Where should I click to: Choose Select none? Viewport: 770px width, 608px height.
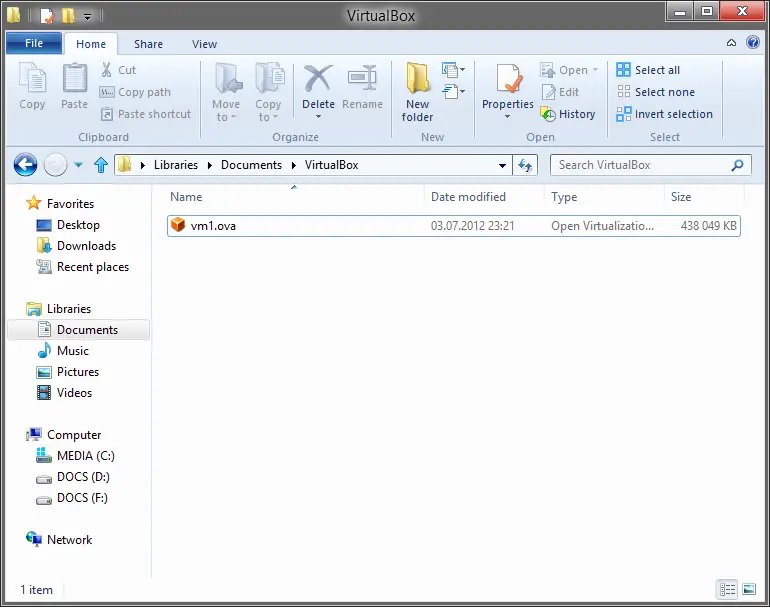[656, 92]
